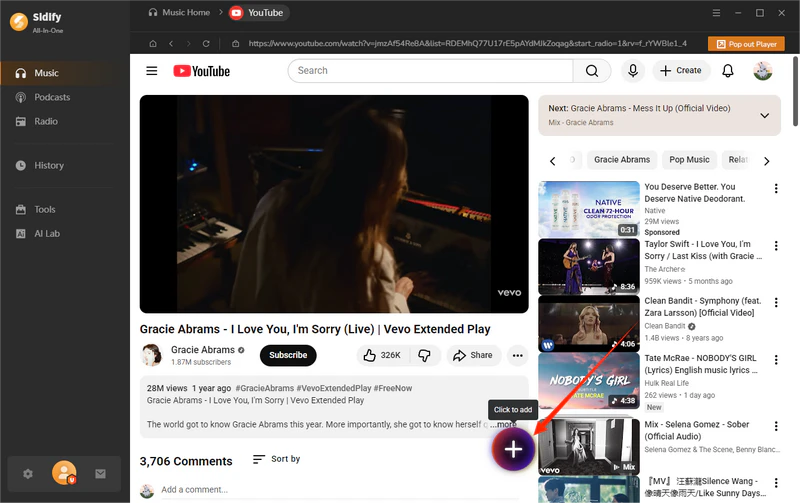800x503 pixels.
Task: Open the mail feedback icon
Action: coord(101,474)
